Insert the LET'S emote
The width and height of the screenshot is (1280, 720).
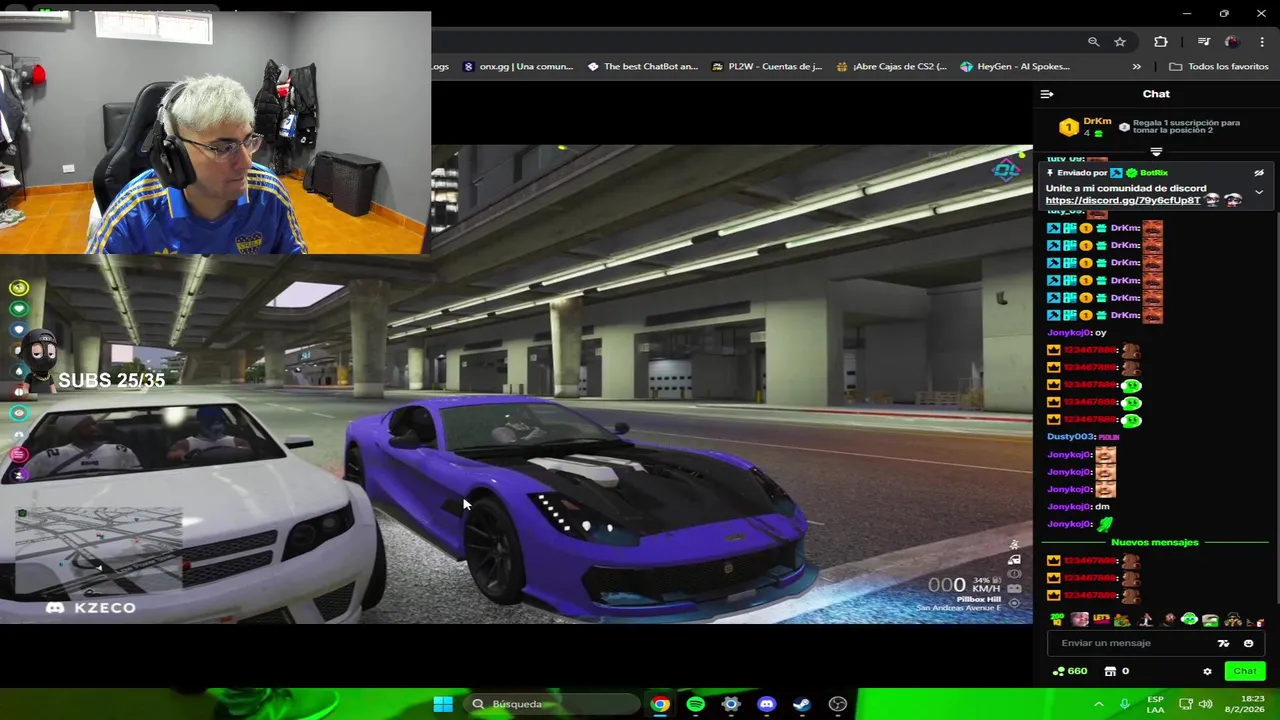coord(1101,620)
